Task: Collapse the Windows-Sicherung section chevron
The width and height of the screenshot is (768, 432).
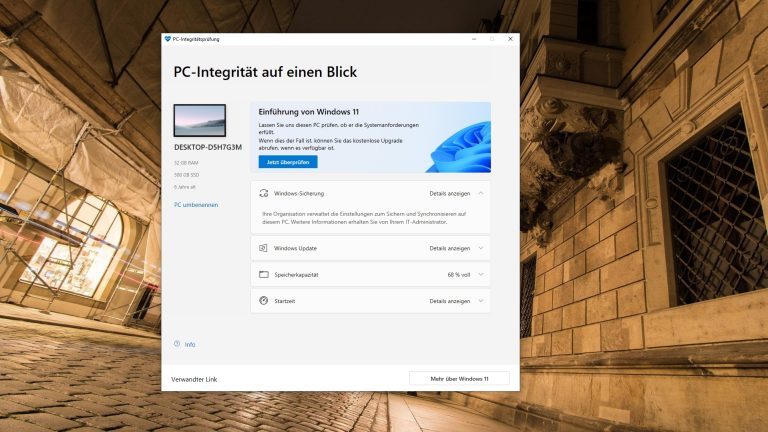Action: [x=480, y=193]
